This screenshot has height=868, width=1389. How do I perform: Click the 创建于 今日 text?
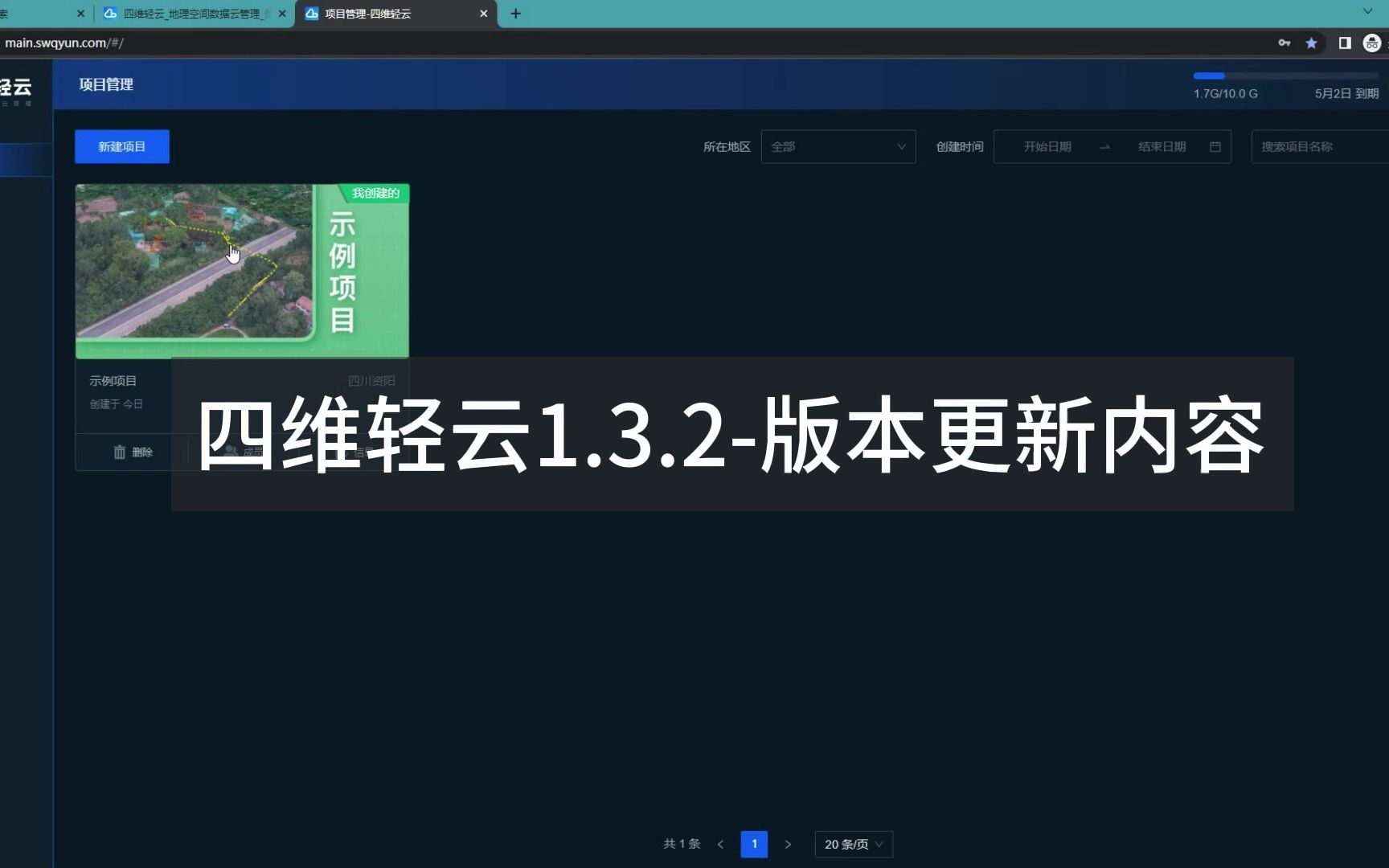click(117, 404)
